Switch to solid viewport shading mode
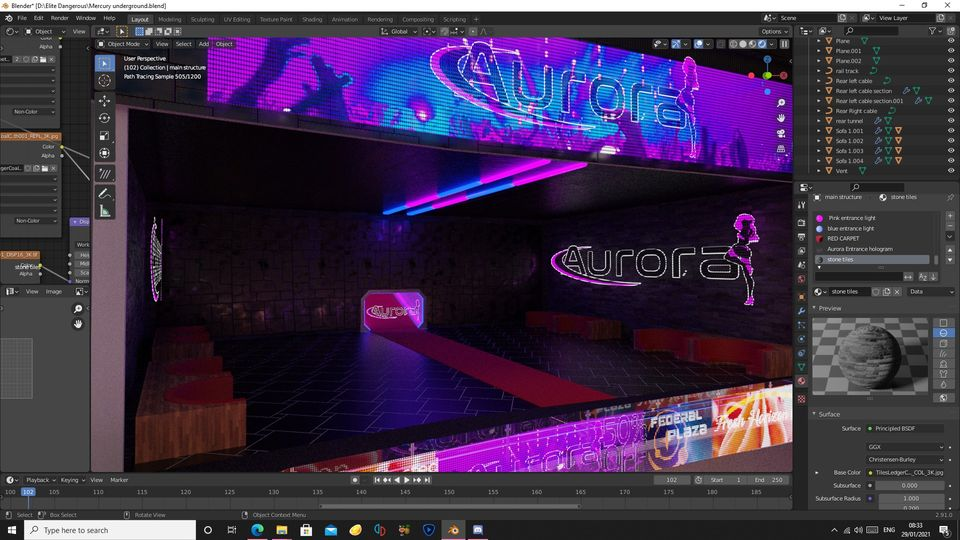The height and width of the screenshot is (540, 960). click(743, 44)
